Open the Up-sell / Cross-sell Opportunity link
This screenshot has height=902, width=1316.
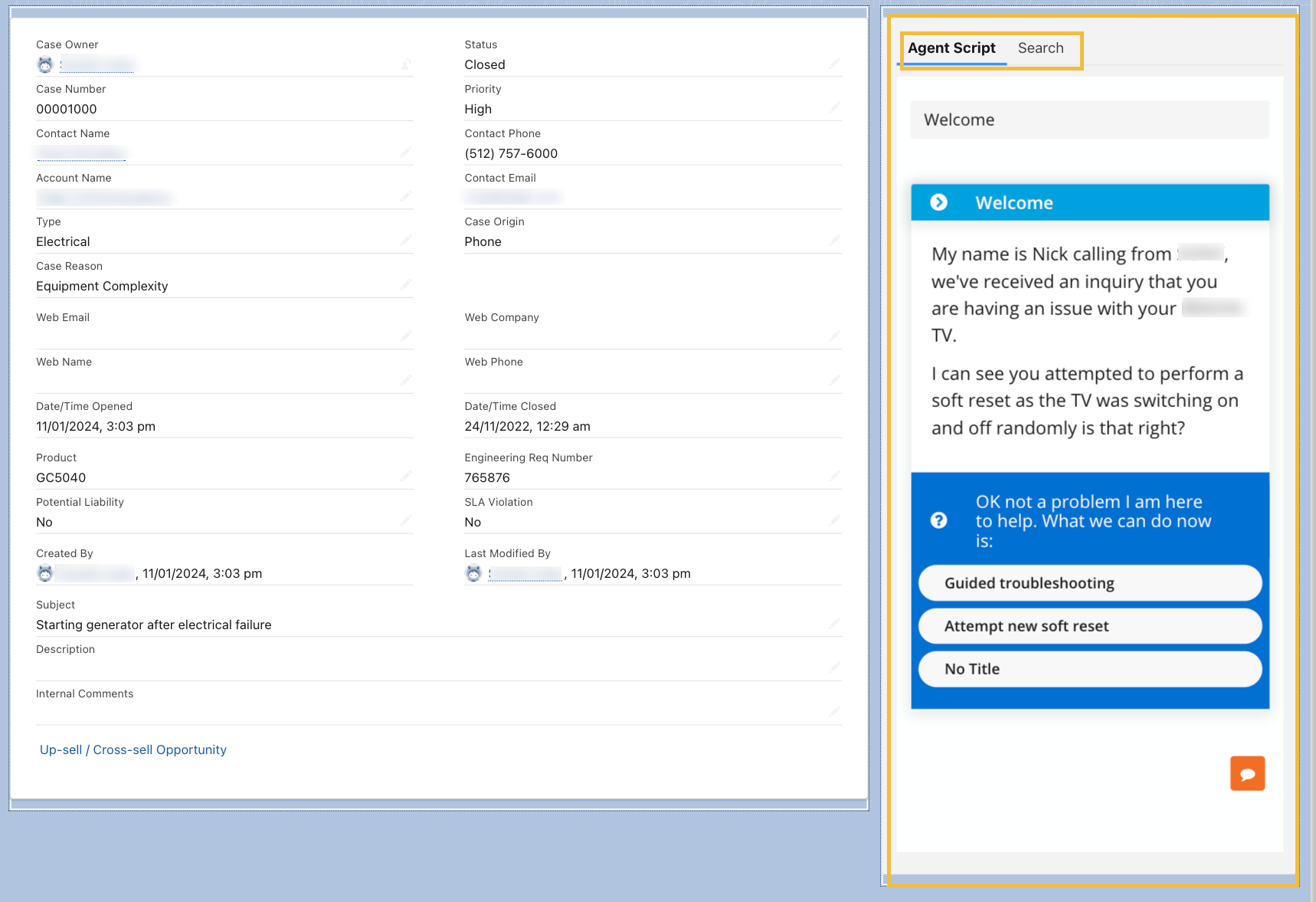coord(133,749)
